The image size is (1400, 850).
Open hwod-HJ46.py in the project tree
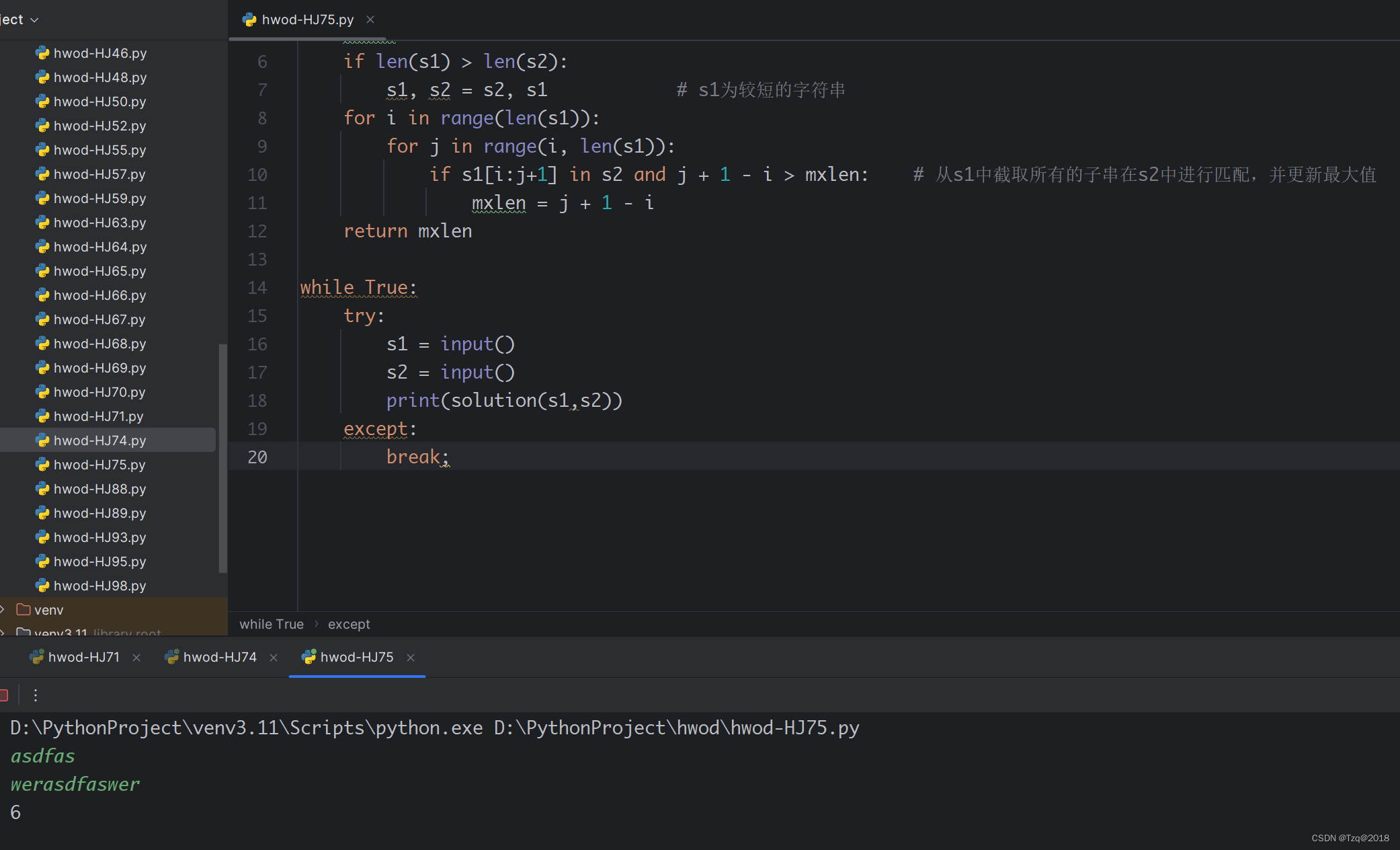tap(99, 53)
